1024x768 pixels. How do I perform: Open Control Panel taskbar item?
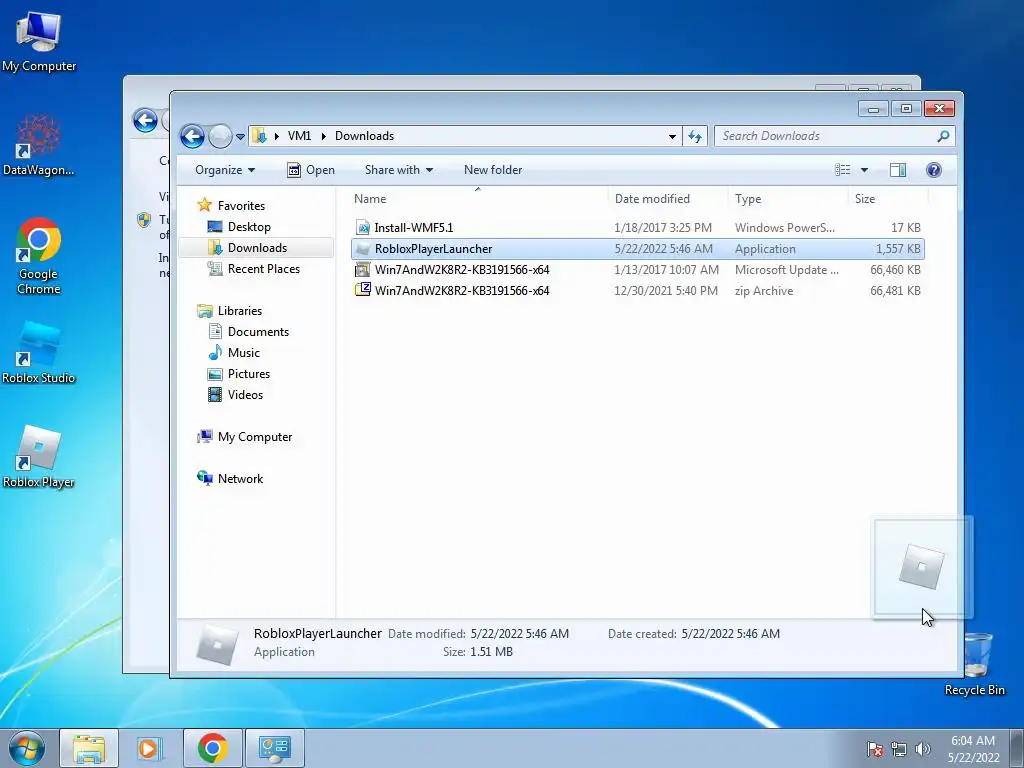274,748
